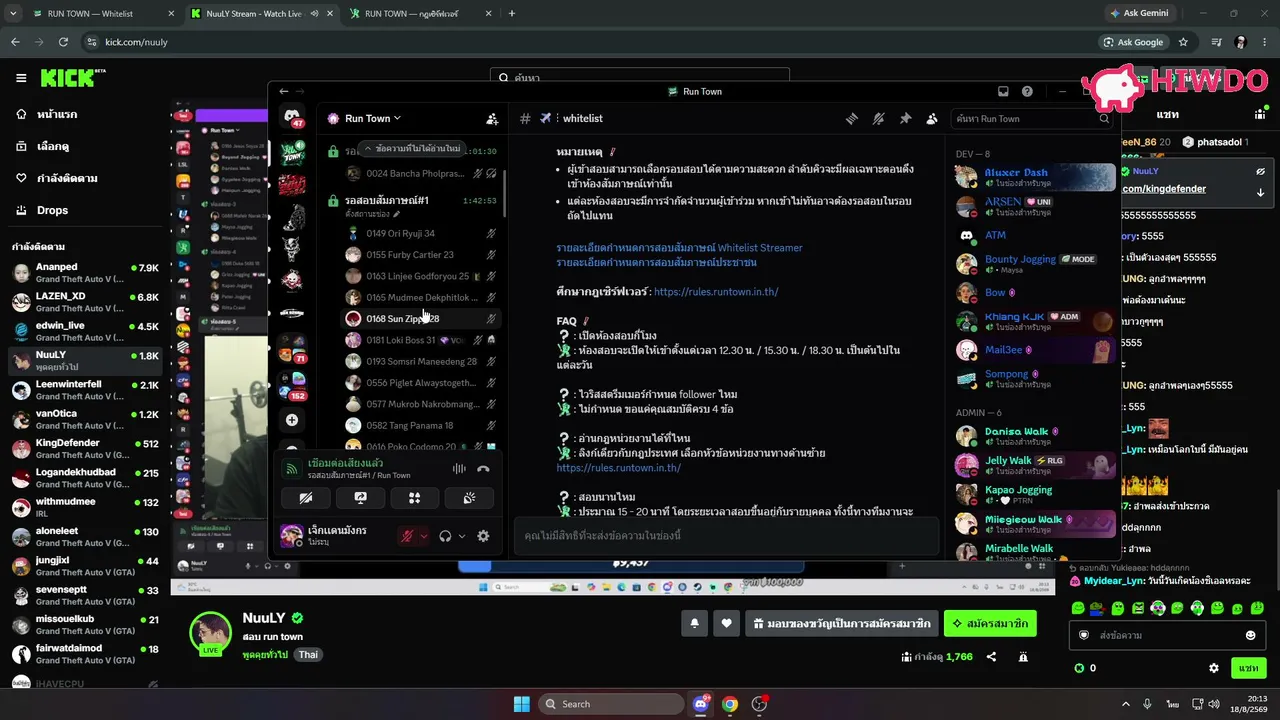1280x720 pixels.
Task: Share your screen in voice panel
Action: tap(361, 498)
